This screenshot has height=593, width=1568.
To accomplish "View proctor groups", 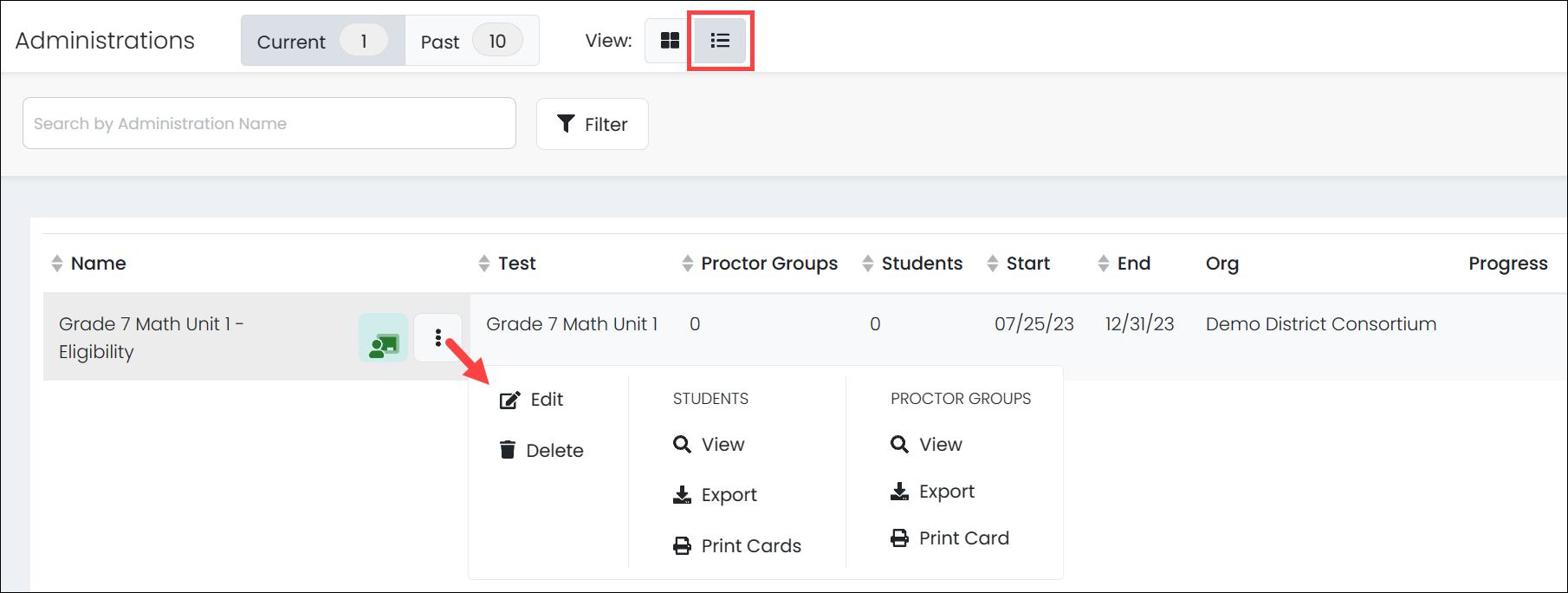I will (926, 445).
